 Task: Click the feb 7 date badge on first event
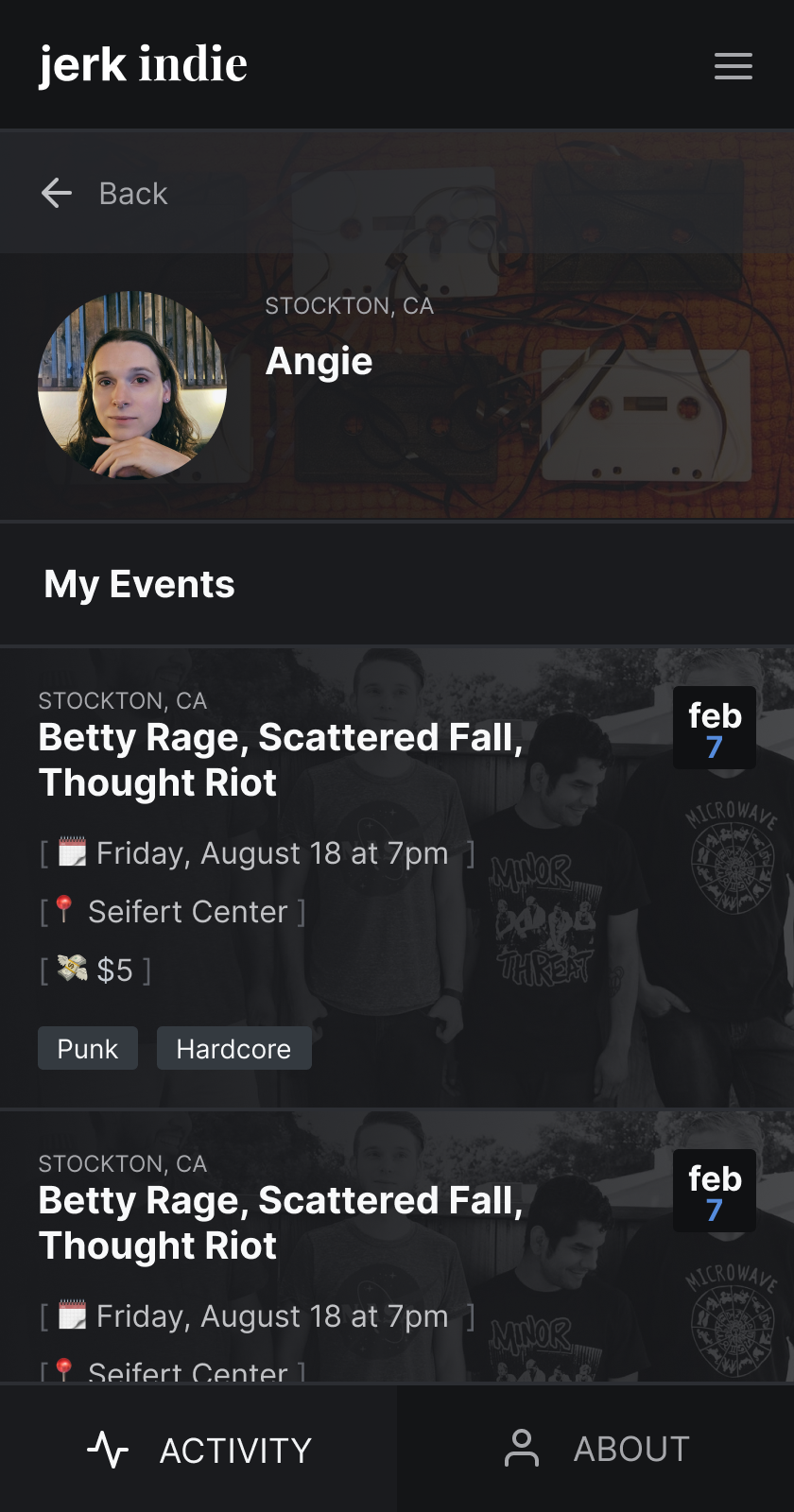715,729
